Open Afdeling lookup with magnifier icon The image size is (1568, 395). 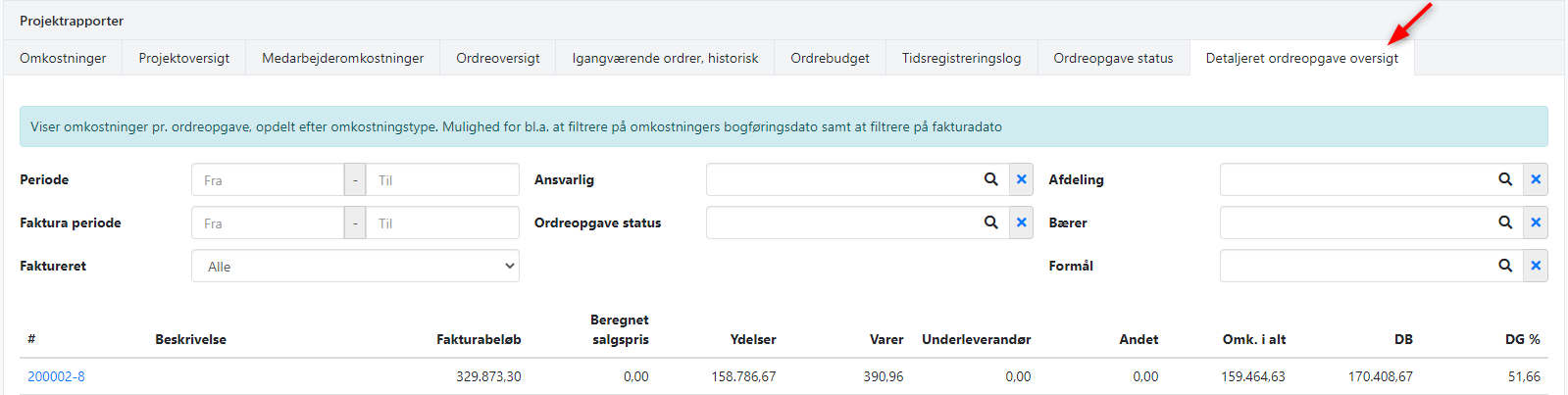click(1504, 179)
